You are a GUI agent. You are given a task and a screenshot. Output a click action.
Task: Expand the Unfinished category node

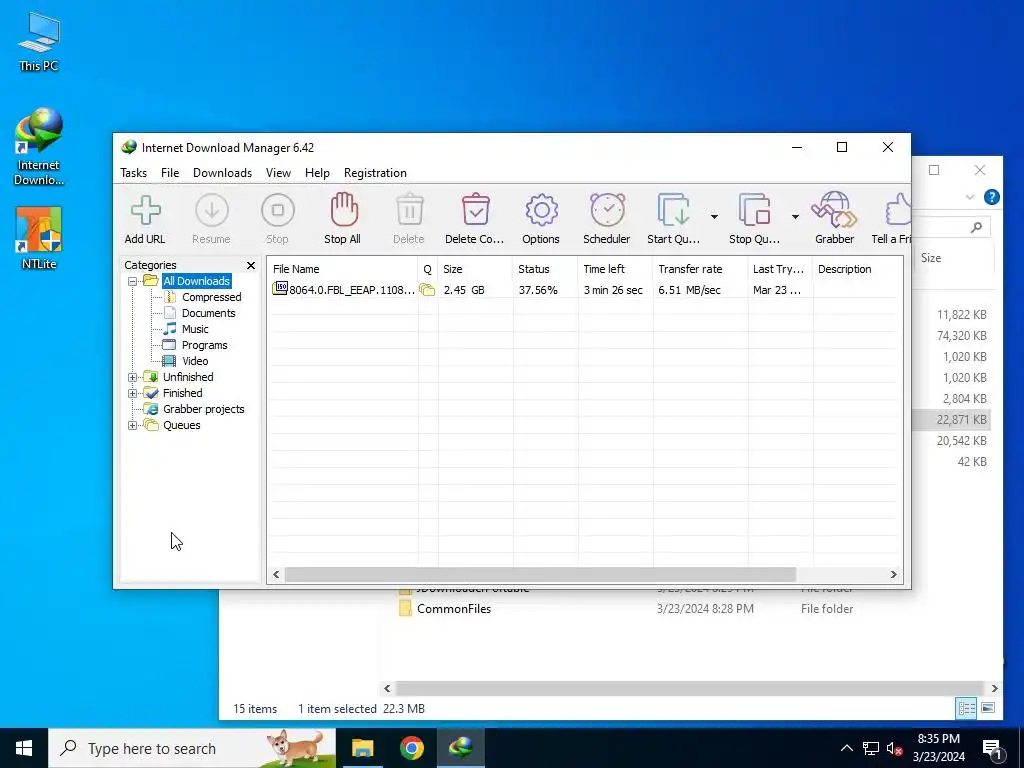[x=133, y=377]
